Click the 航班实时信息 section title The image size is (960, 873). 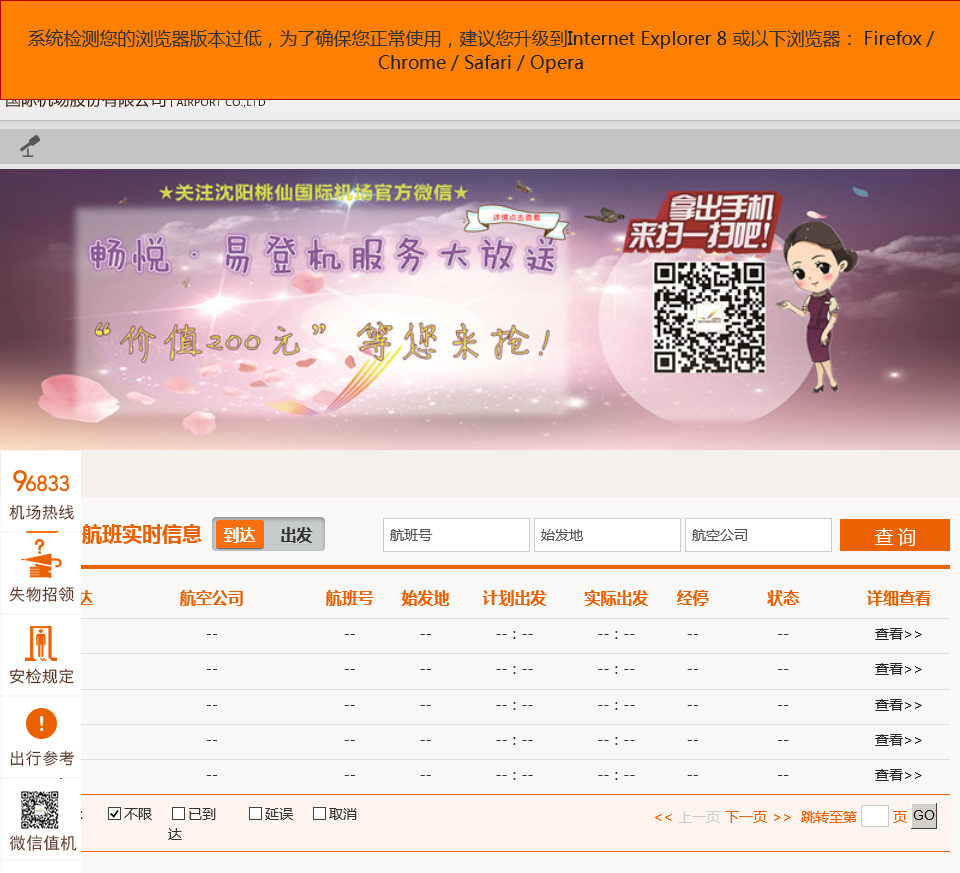[141, 534]
